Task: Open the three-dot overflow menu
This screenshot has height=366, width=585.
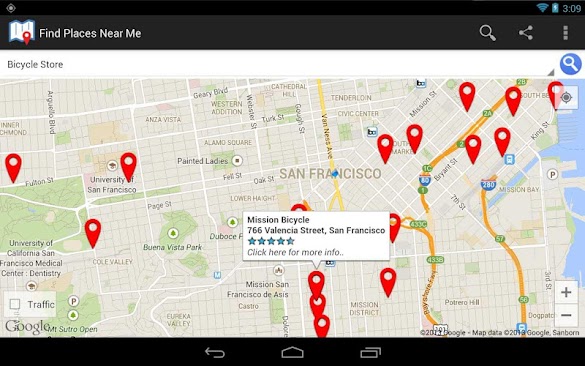Action: pos(566,33)
